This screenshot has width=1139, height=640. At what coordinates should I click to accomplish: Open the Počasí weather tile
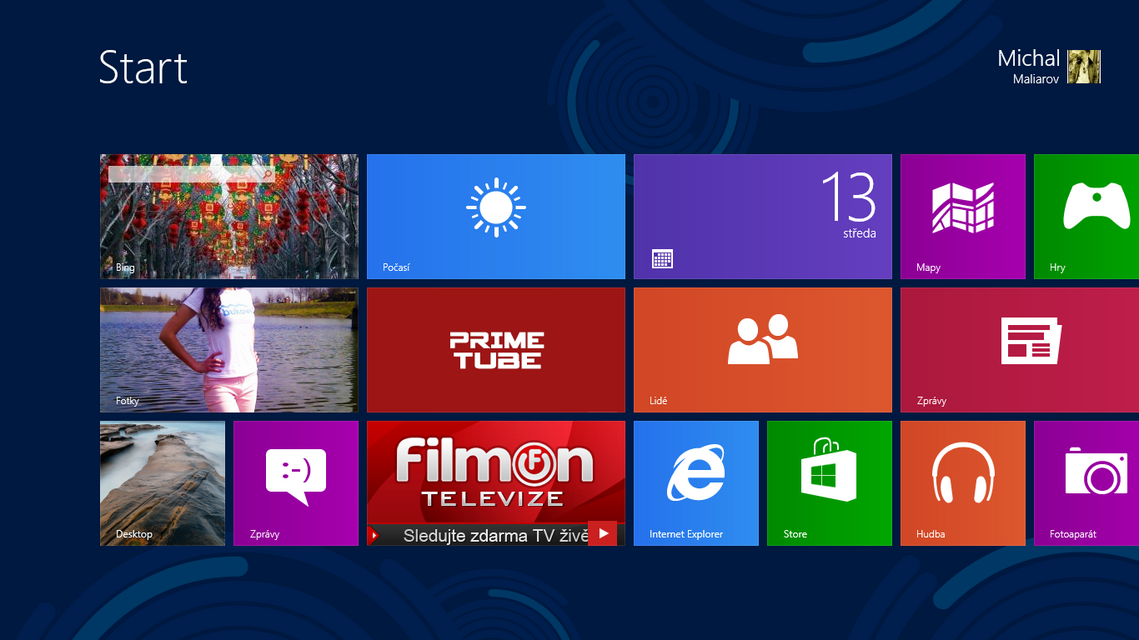tap(496, 216)
